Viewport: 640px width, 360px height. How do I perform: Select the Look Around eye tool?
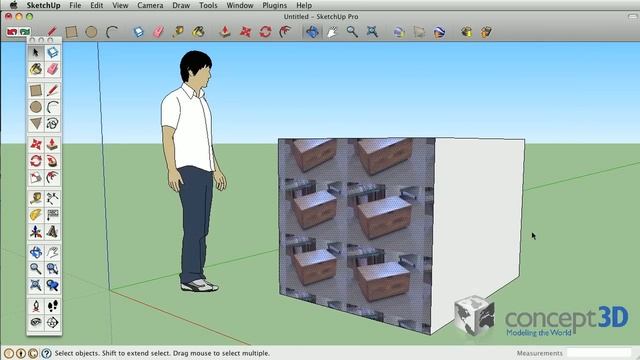tap(36, 322)
